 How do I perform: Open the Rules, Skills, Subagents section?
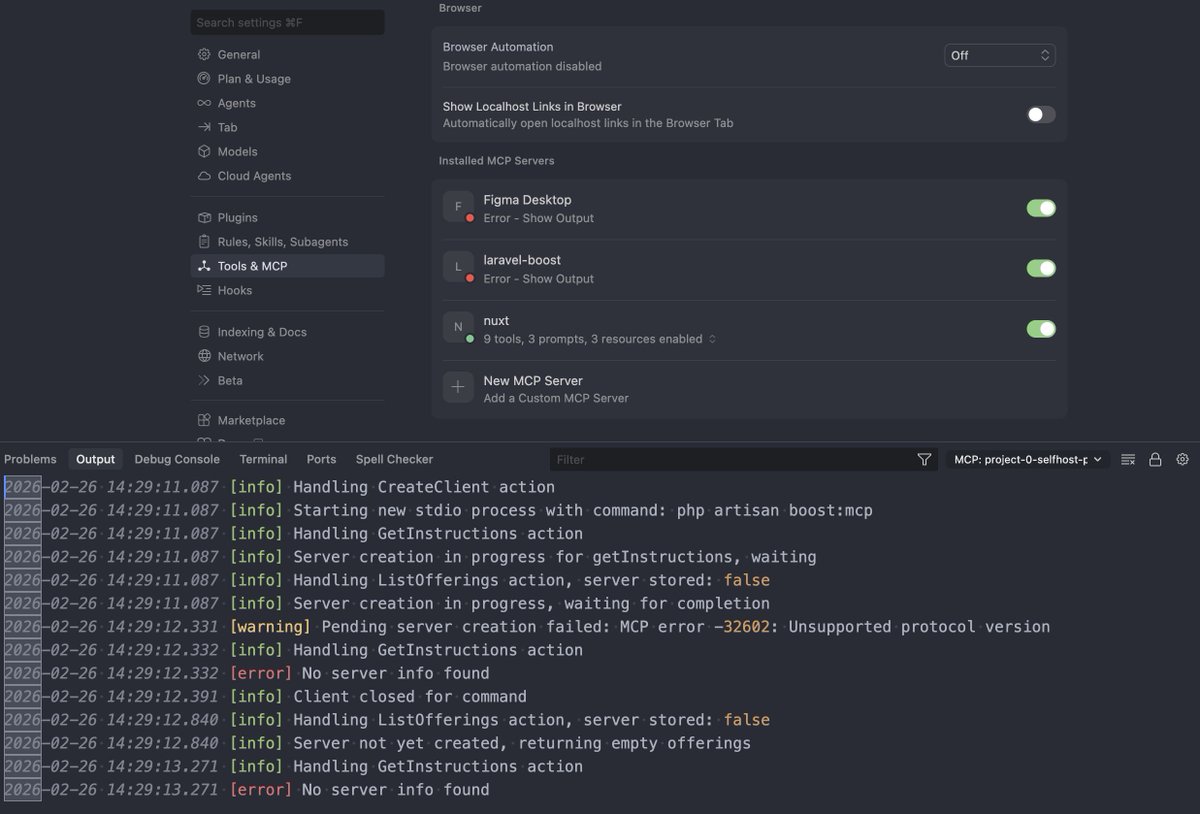point(287,242)
